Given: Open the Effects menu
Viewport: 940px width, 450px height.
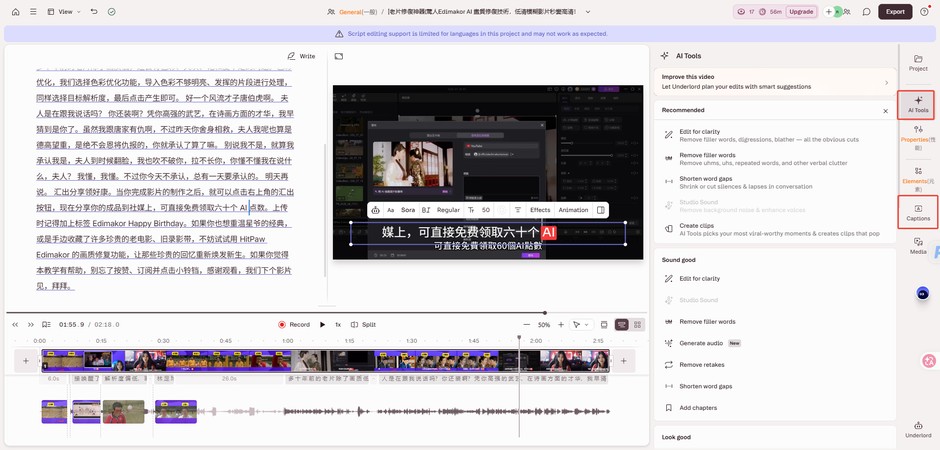Looking at the screenshot, I should tap(540, 210).
